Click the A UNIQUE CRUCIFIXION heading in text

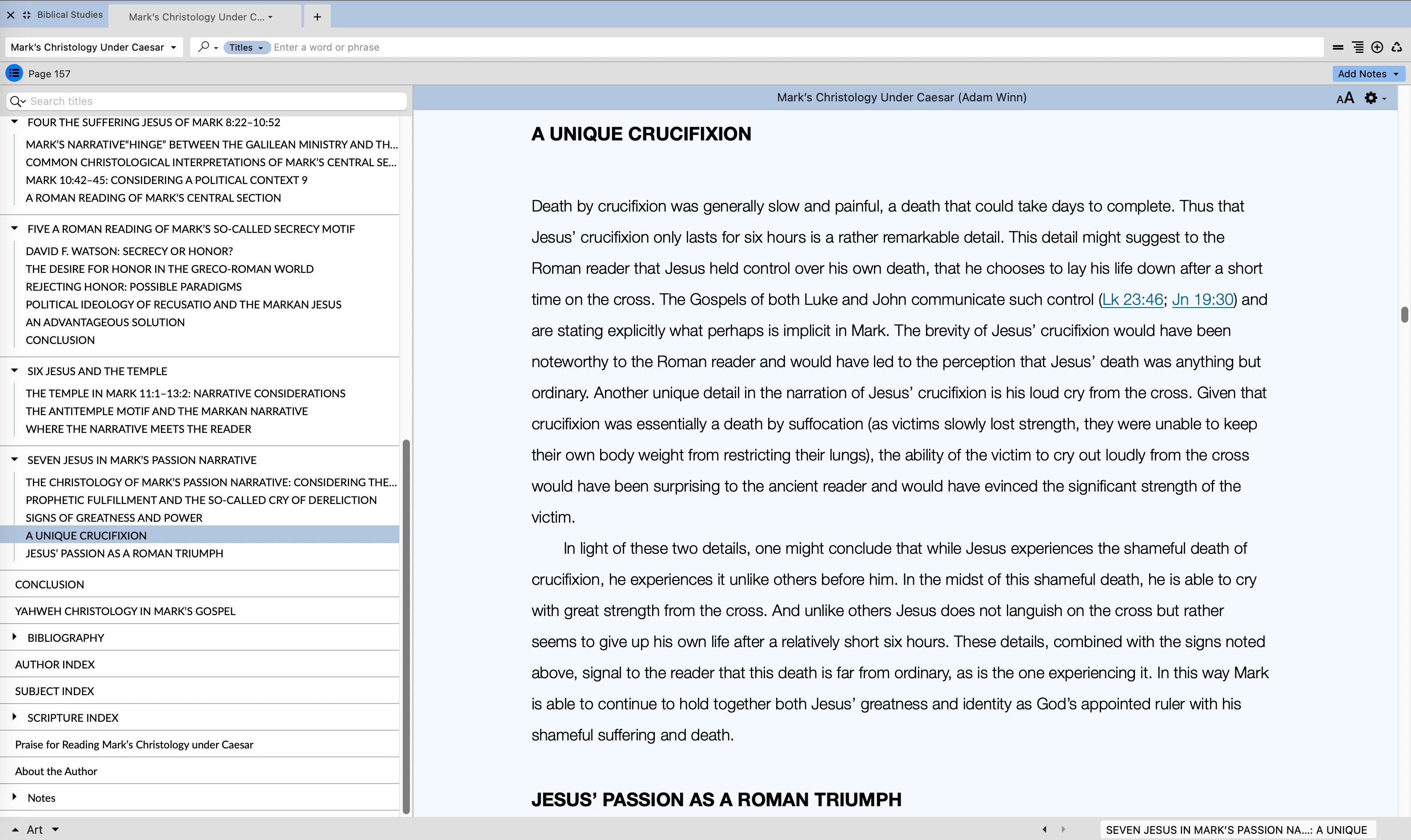coord(641,134)
